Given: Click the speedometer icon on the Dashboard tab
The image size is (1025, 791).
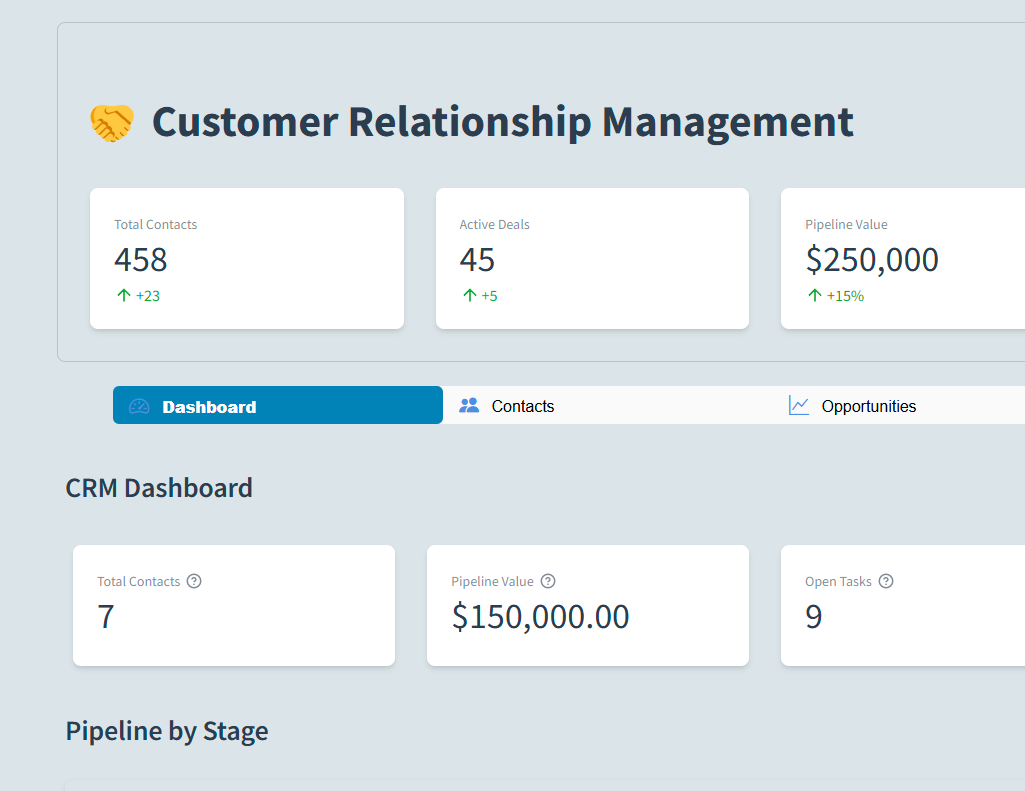Looking at the screenshot, I should click(x=139, y=406).
